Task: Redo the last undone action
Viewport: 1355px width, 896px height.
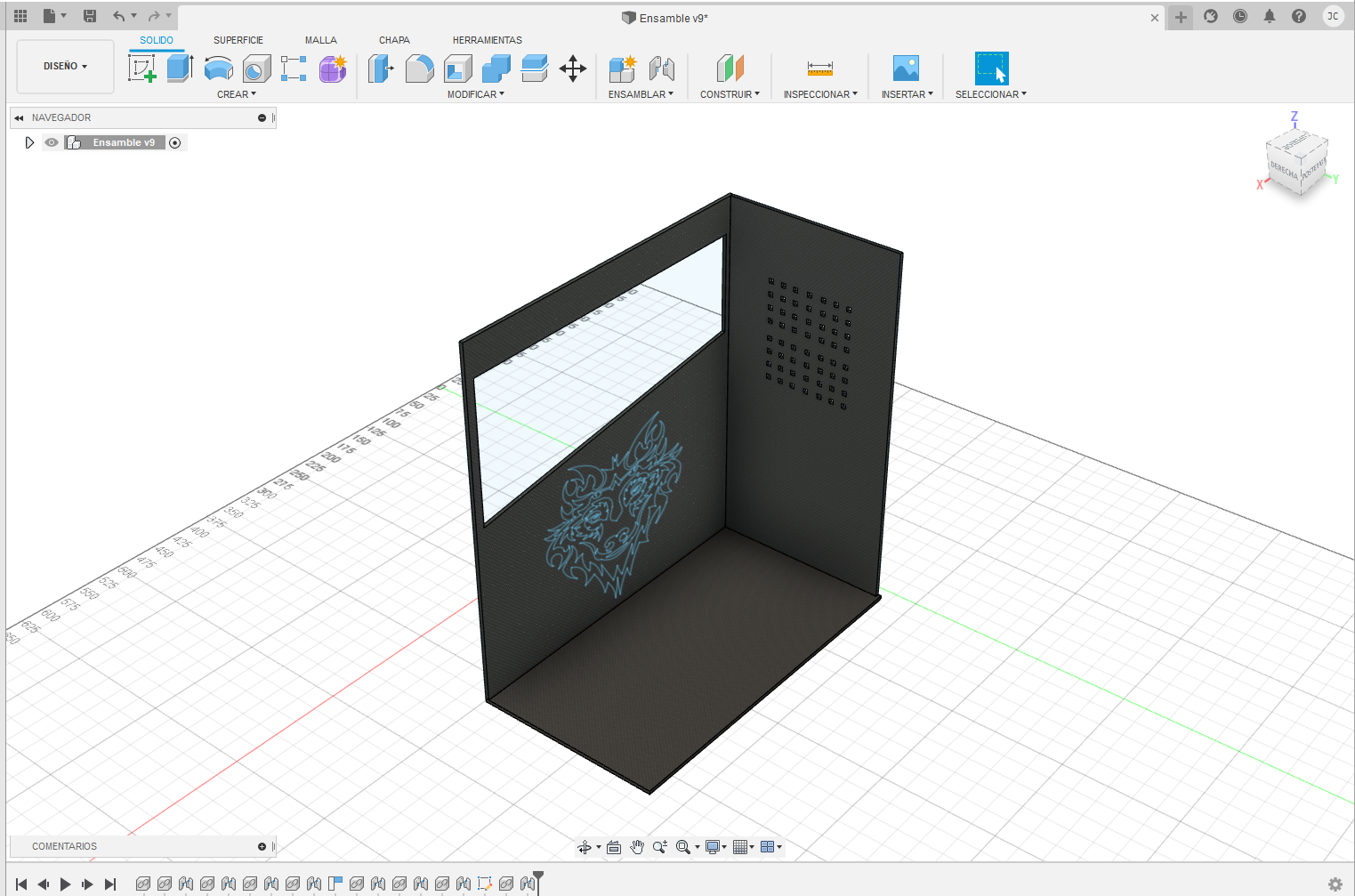Action: 154,16
